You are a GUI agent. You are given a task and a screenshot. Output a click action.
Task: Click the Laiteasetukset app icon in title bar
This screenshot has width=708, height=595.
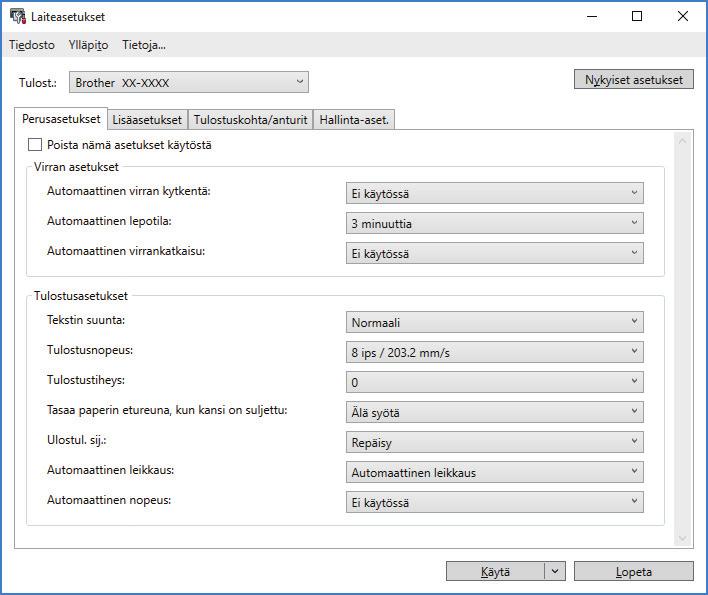coord(18,17)
